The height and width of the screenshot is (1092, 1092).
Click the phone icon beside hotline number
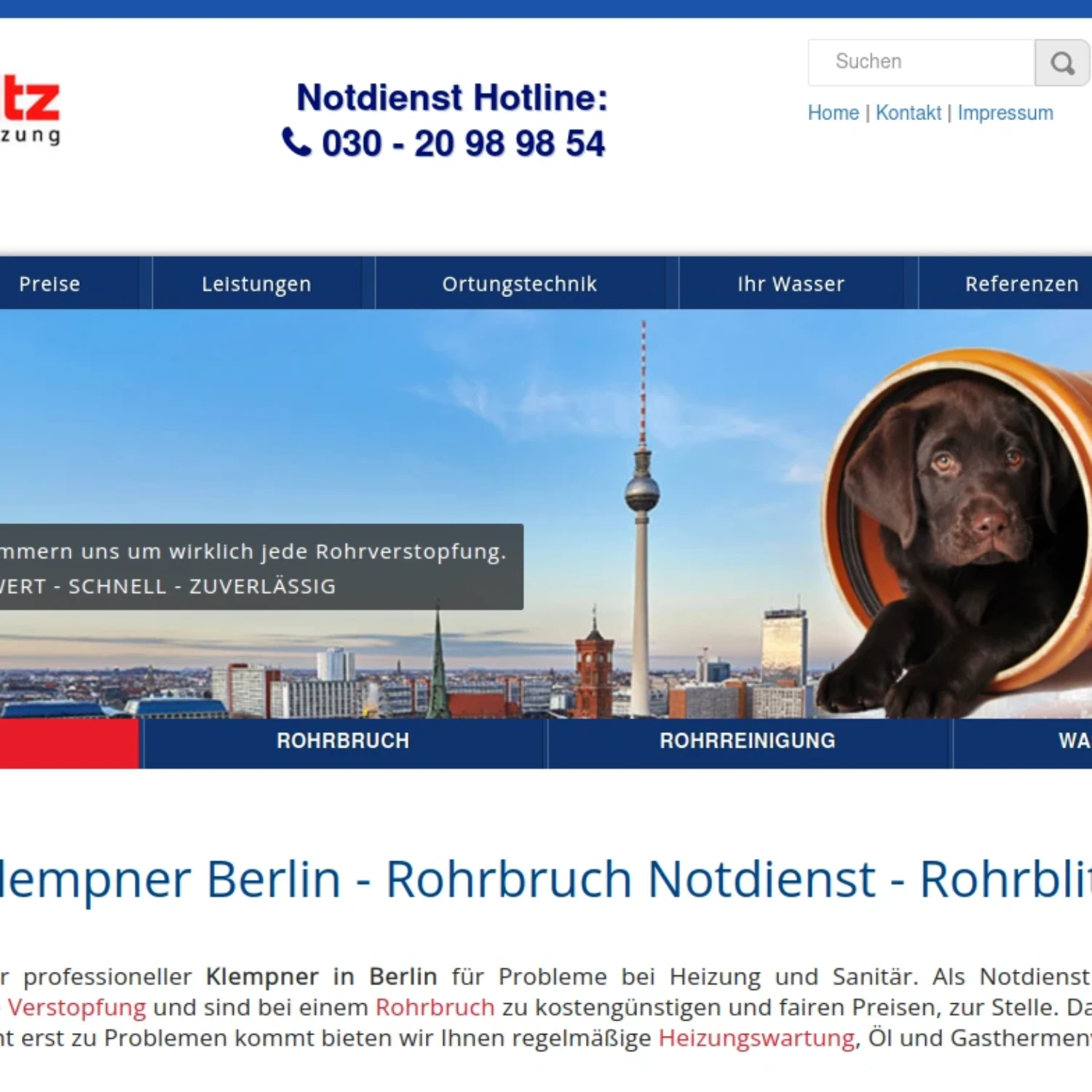coord(296,142)
